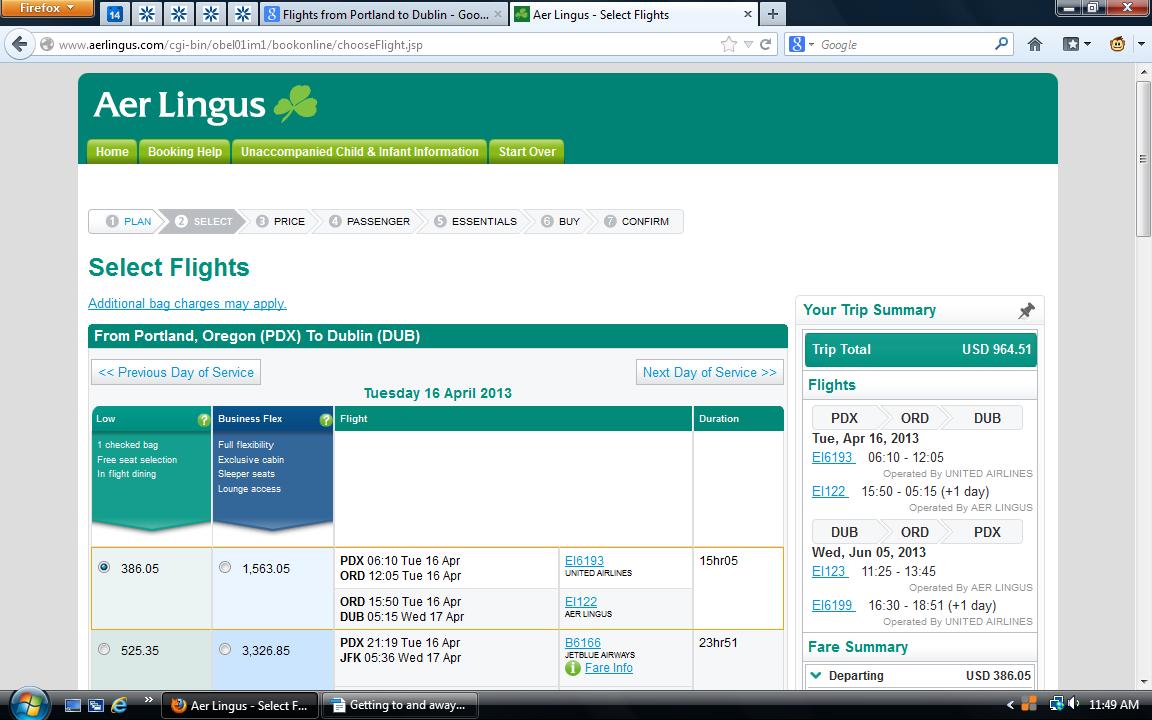Viewport: 1152px width, 720px height.
Task: Open the Booking Help menu item
Action: [185, 152]
